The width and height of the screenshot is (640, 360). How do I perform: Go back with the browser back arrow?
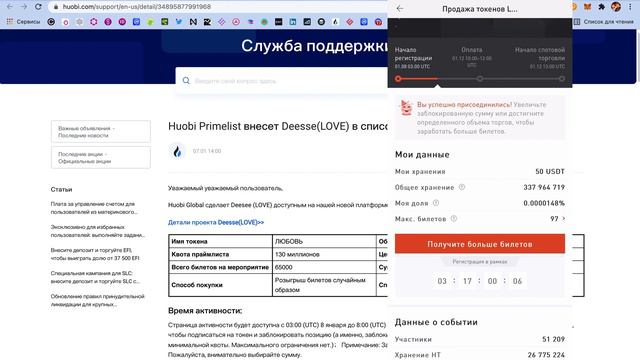pyautogui.click(x=10, y=7)
